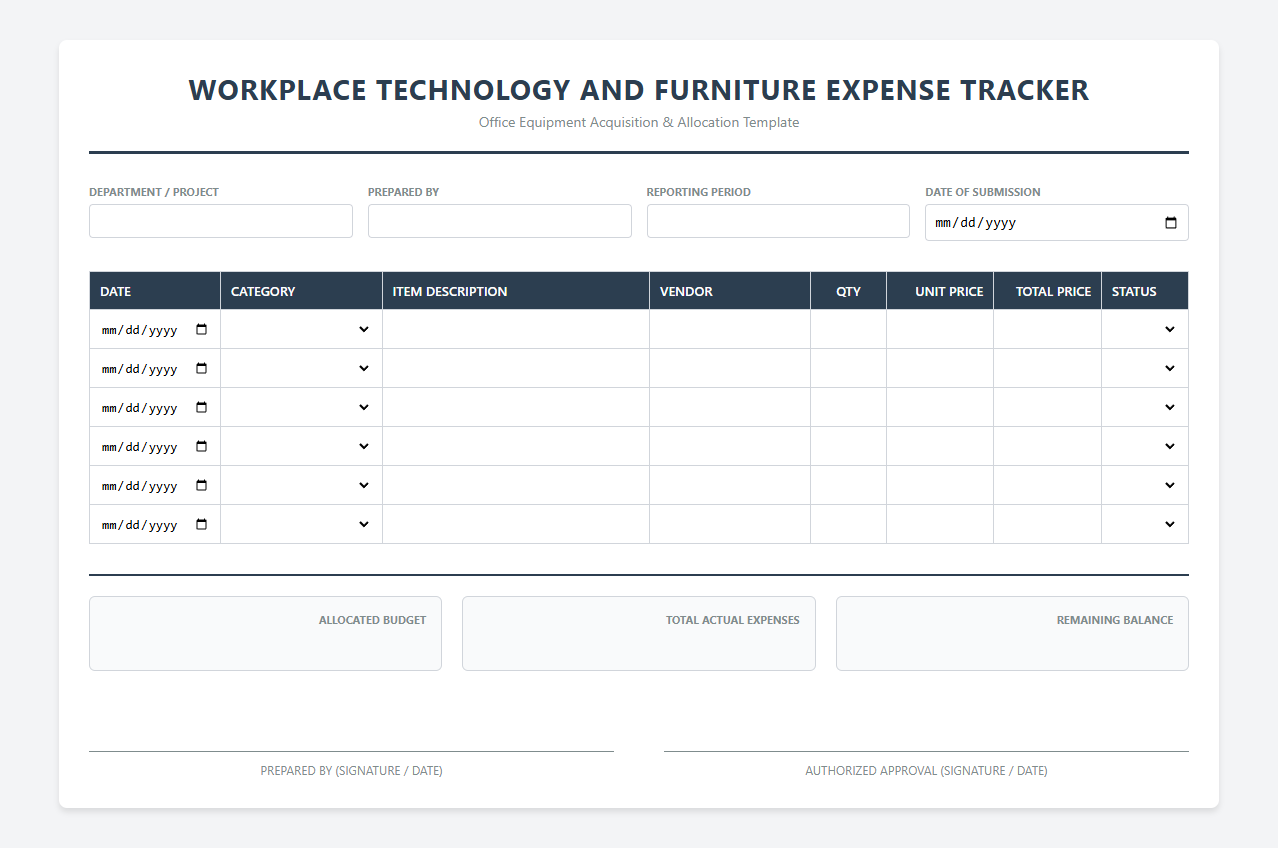This screenshot has height=848, width=1278.
Task: Select Unit Price cell in sixth row
Action: click(x=940, y=524)
